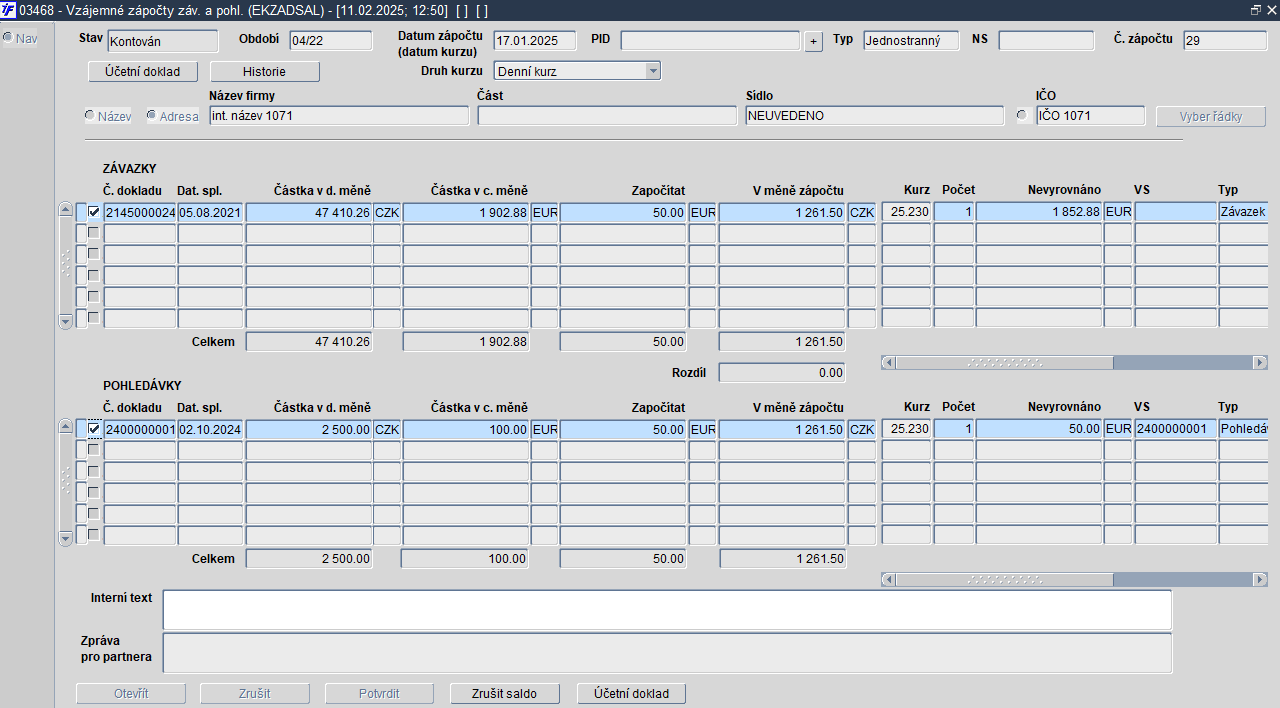Click up arrow of POHLEDÁVKY row scroller
This screenshot has height=708, width=1280.
coord(66,427)
